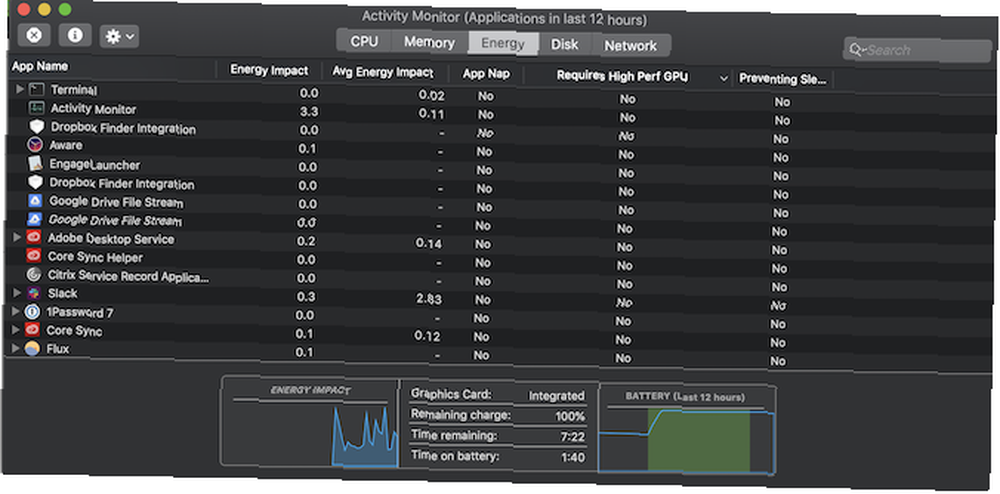Image resolution: width=1000 pixels, height=494 pixels.
Task: Select the Slack row name
Action: tap(62, 293)
